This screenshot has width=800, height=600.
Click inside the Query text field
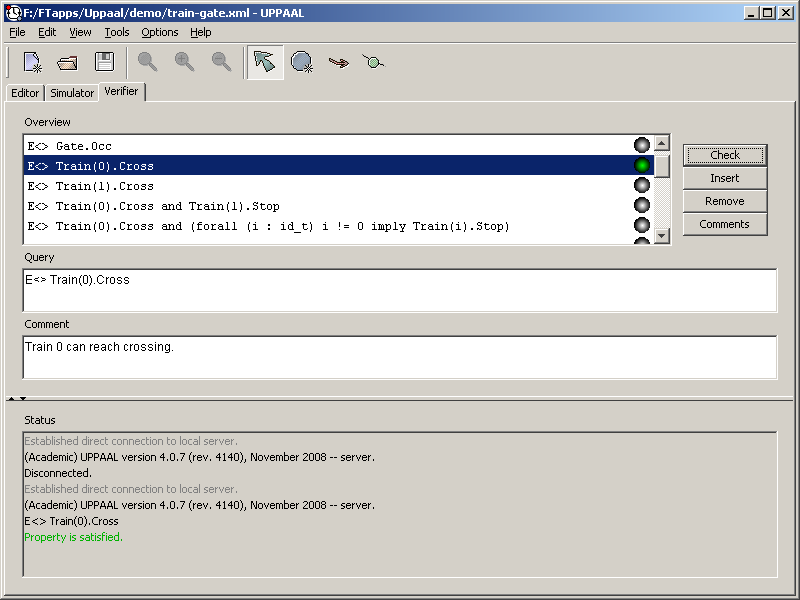(x=400, y=290)
